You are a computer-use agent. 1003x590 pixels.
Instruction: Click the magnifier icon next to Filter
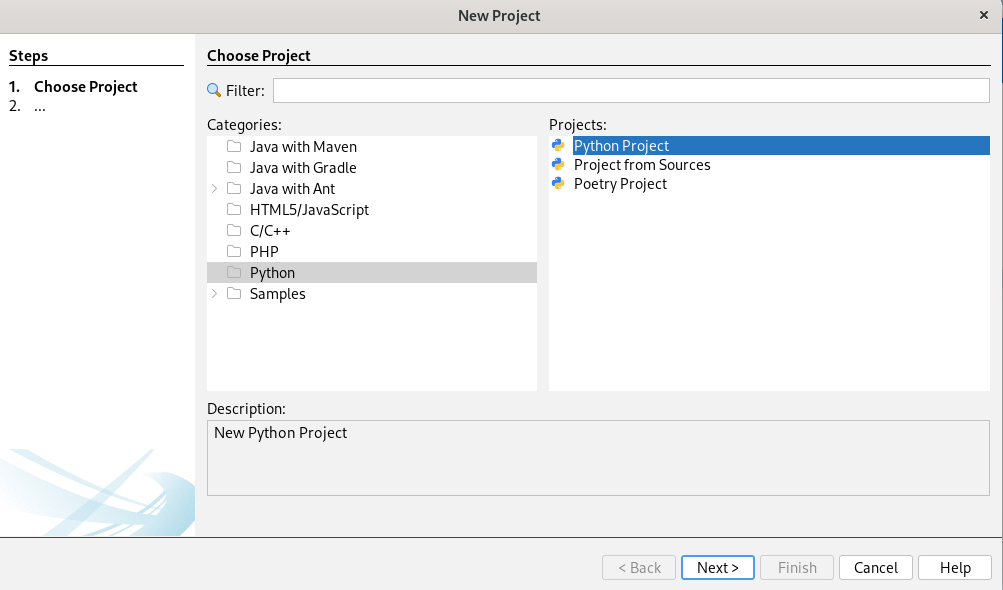pyautogui.click(x=214, y=91)
